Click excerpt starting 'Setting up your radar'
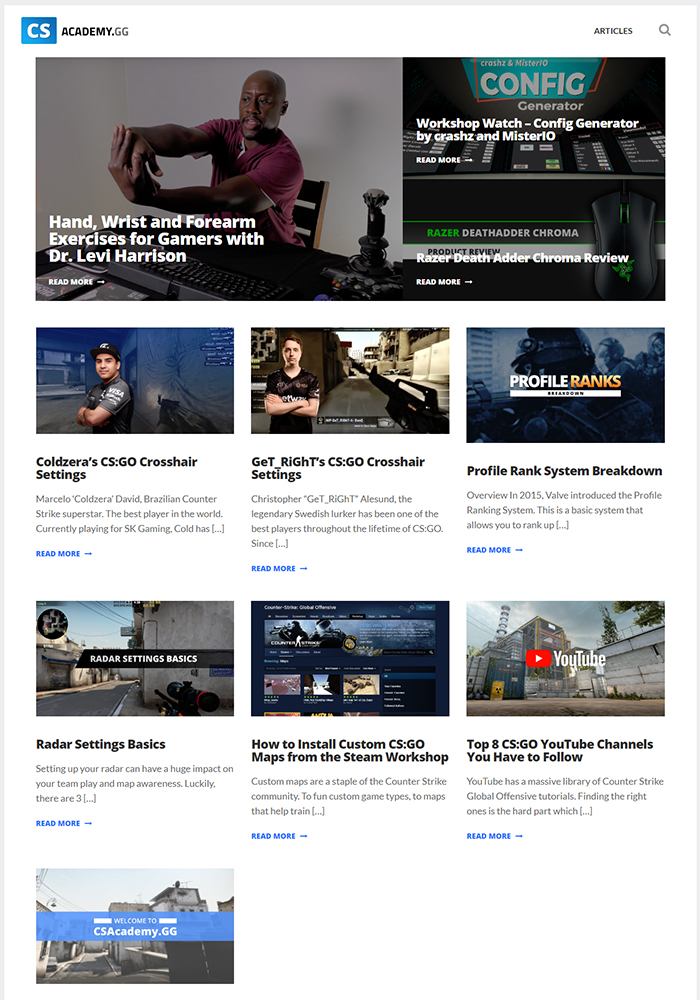The width and height of the screenshot is (700, 1000). [x=135, y=783]
